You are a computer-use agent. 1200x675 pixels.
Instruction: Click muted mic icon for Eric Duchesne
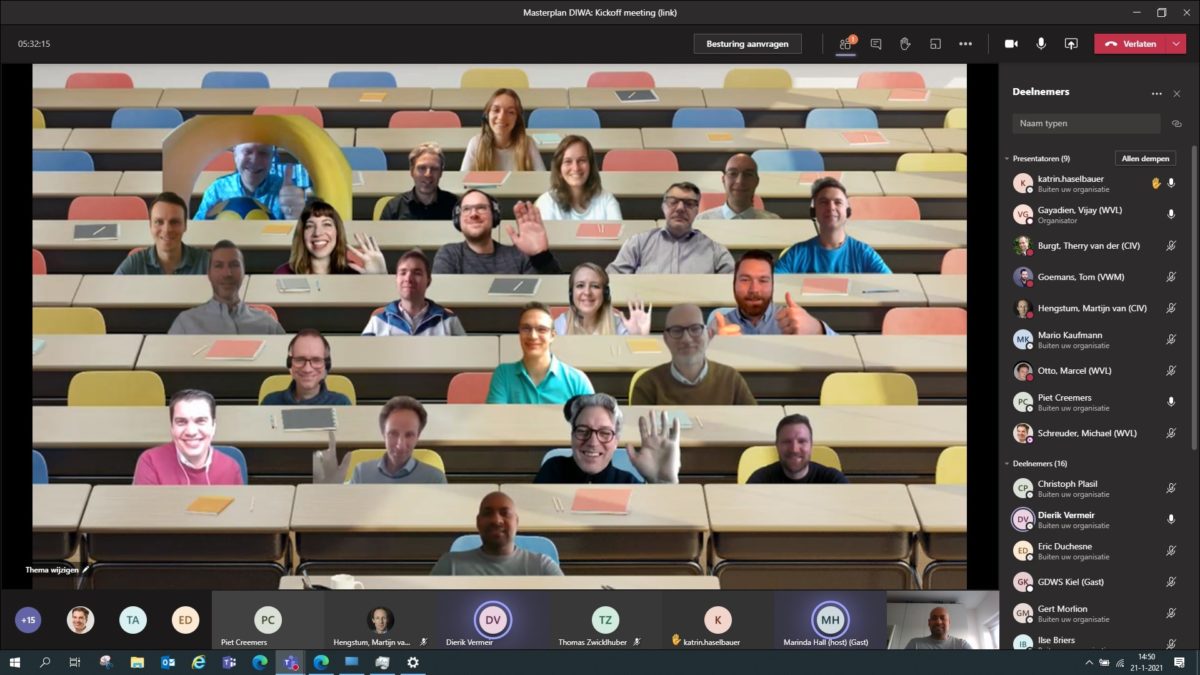click(x=1171, y=550)
